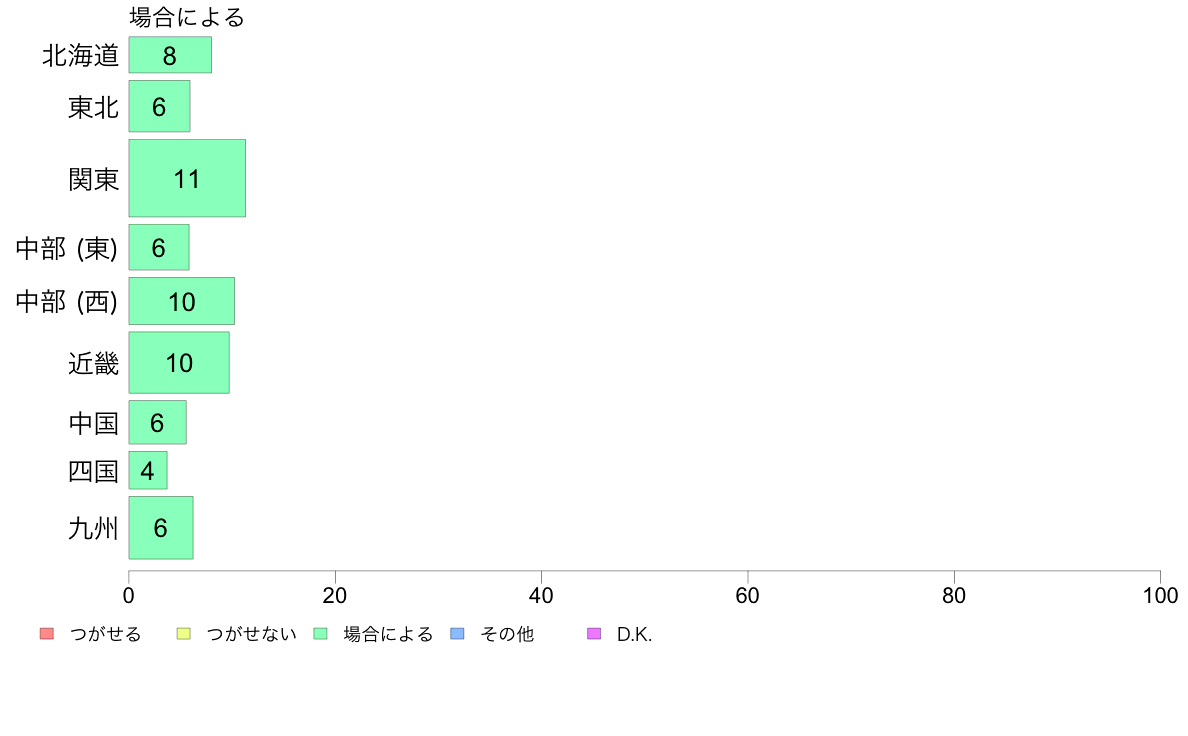Click the green 場合による legend swatch
1188x736 pixels.
point(320,634)
